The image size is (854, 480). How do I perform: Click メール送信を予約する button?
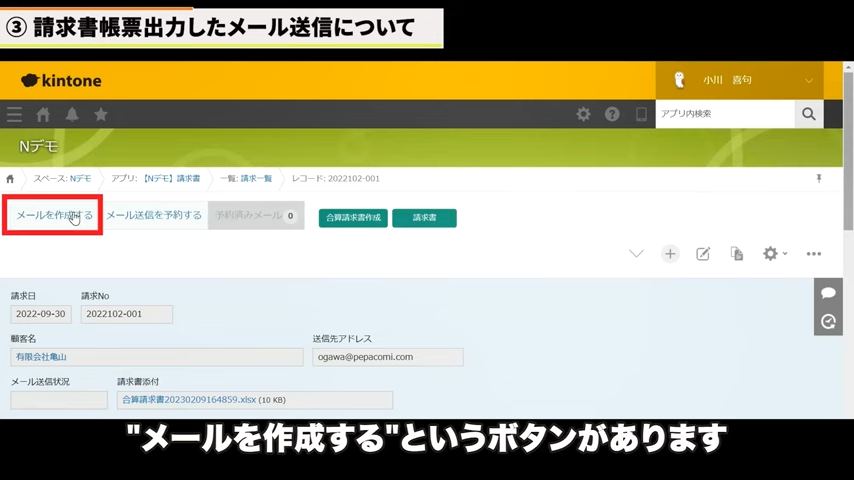(x=154, y=215)
